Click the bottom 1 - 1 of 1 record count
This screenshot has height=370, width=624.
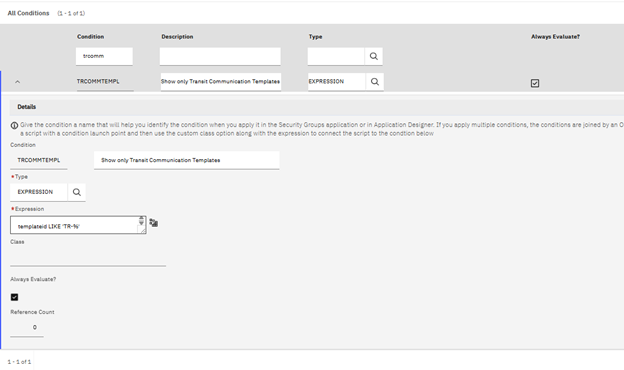pos(19,362)
